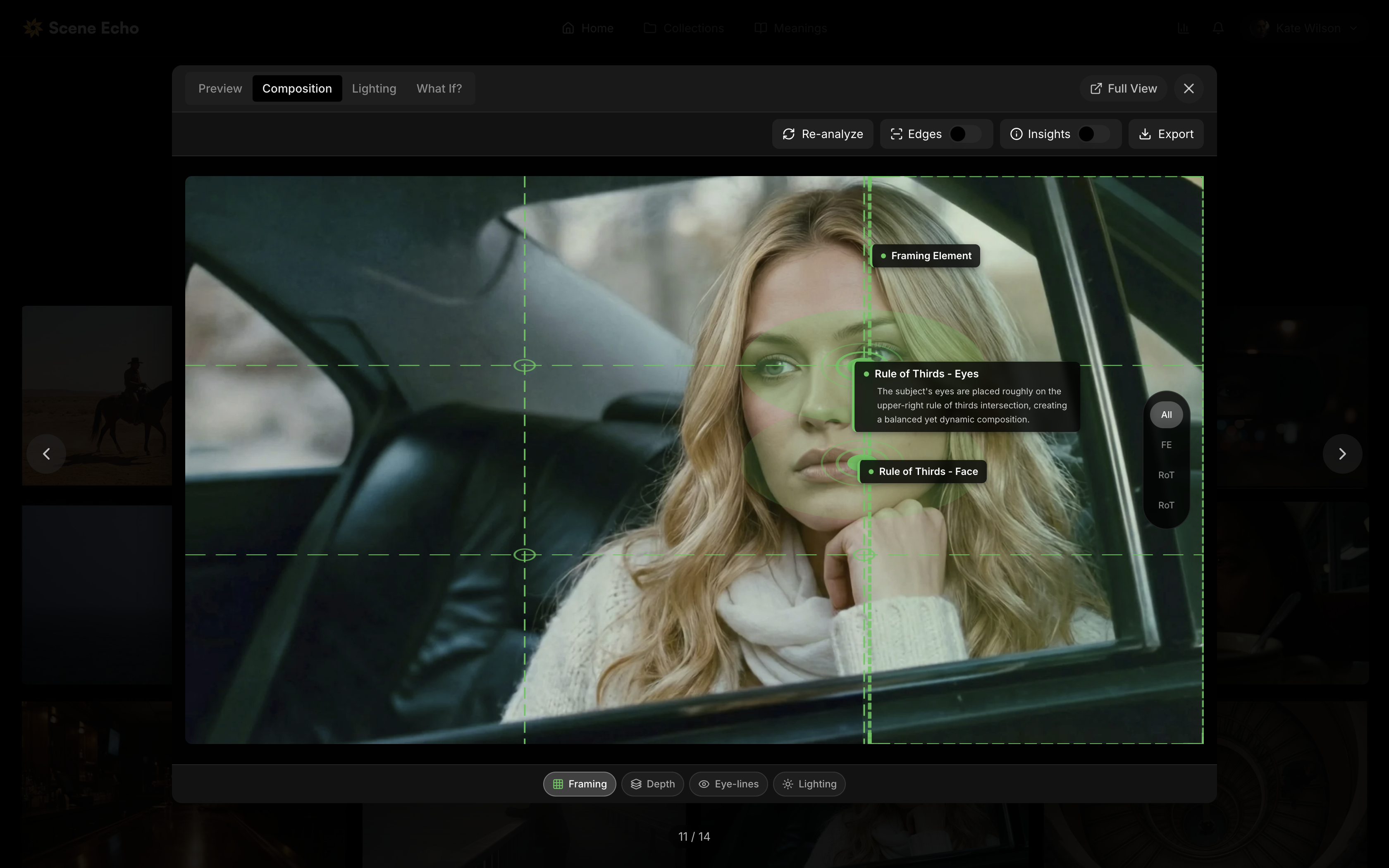Viewport: 1389px width, 868px height.
Task: Open Full View in new window
Action: pyautogui.click(x=1123, y=88)
